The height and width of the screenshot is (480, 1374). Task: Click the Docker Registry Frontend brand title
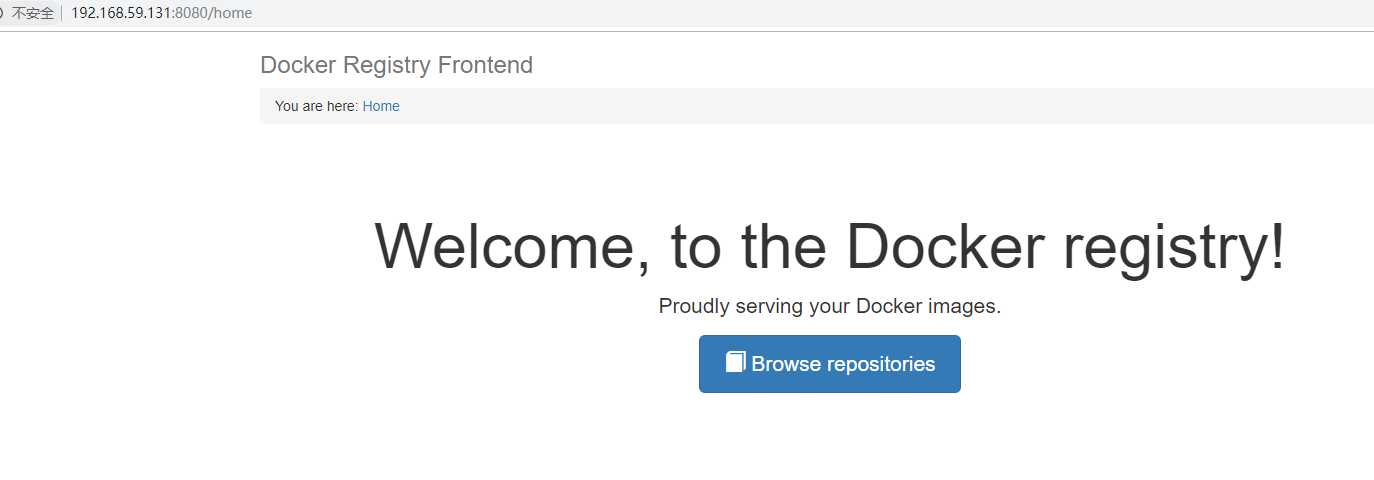(396, 65)
